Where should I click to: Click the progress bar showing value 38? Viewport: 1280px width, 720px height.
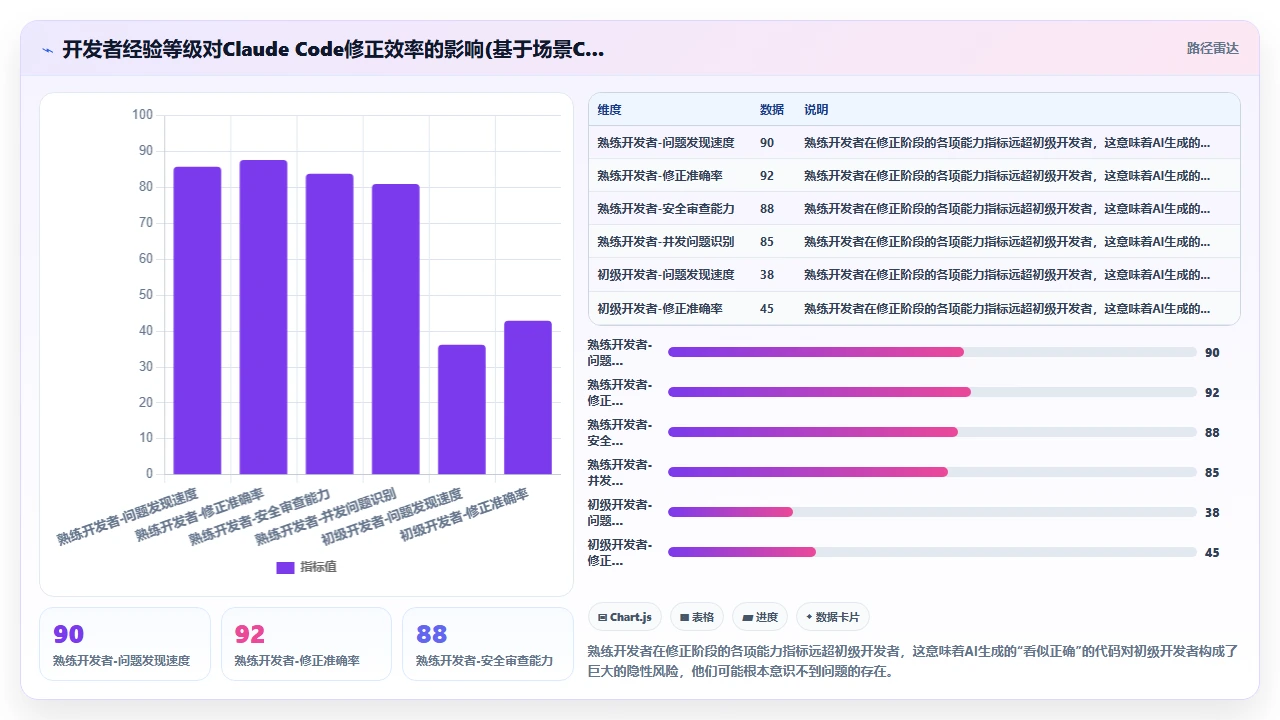(932, 512)
